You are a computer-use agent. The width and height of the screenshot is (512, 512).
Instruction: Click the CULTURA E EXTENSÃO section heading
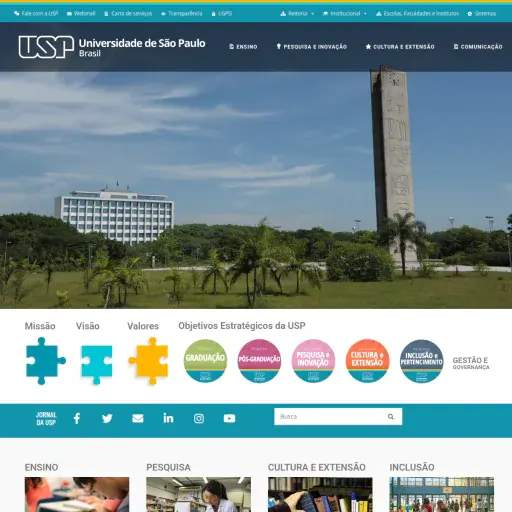point(317,467)
